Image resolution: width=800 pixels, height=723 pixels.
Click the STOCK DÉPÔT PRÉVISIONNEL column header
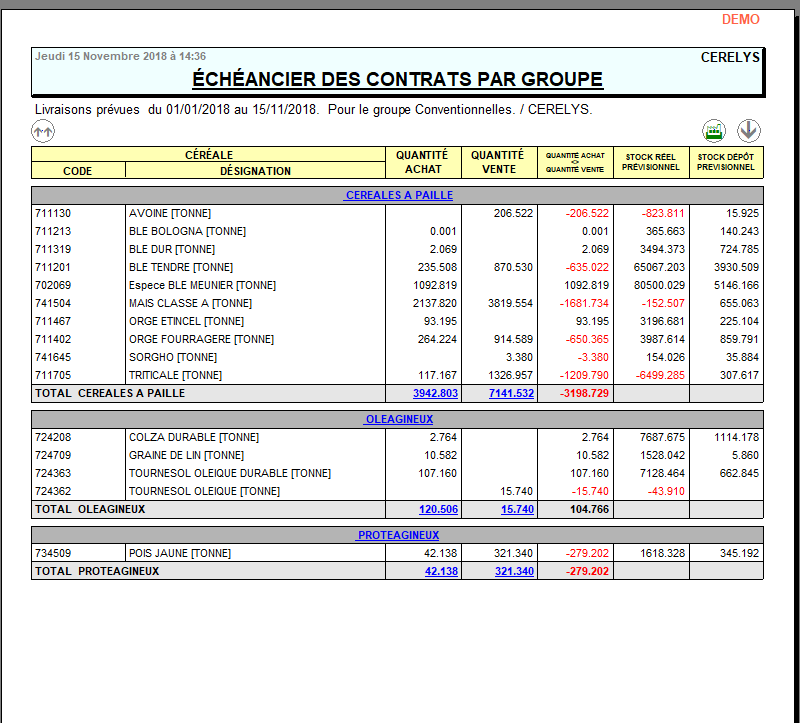[726, 162]
